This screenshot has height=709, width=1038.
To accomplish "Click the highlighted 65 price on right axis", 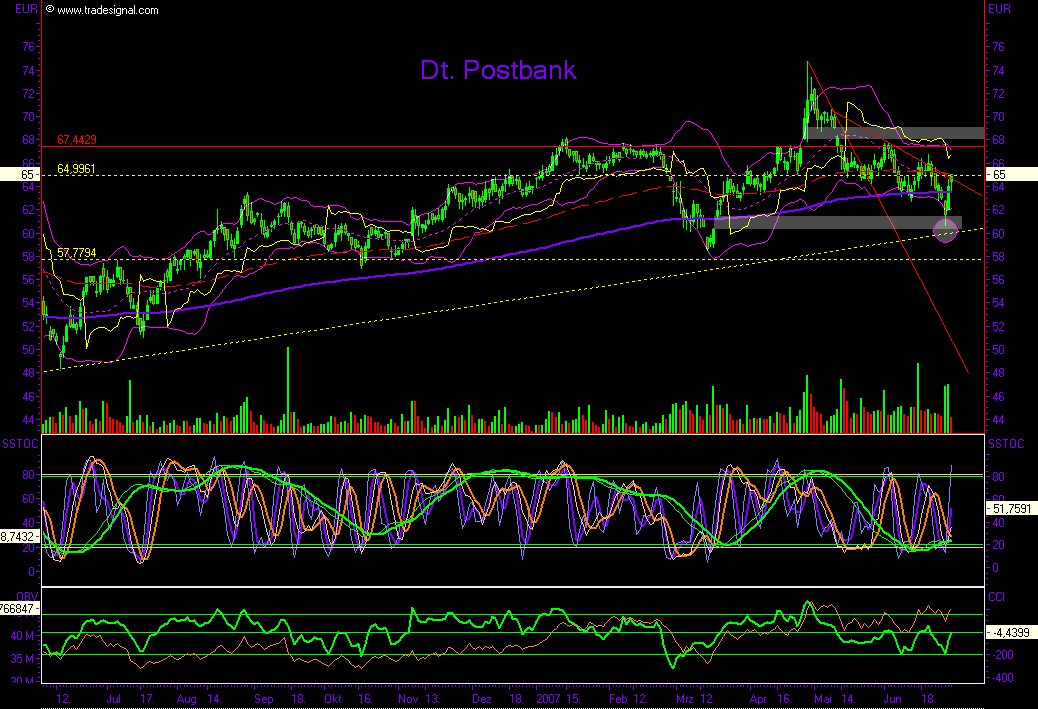I will (1001, 173).
